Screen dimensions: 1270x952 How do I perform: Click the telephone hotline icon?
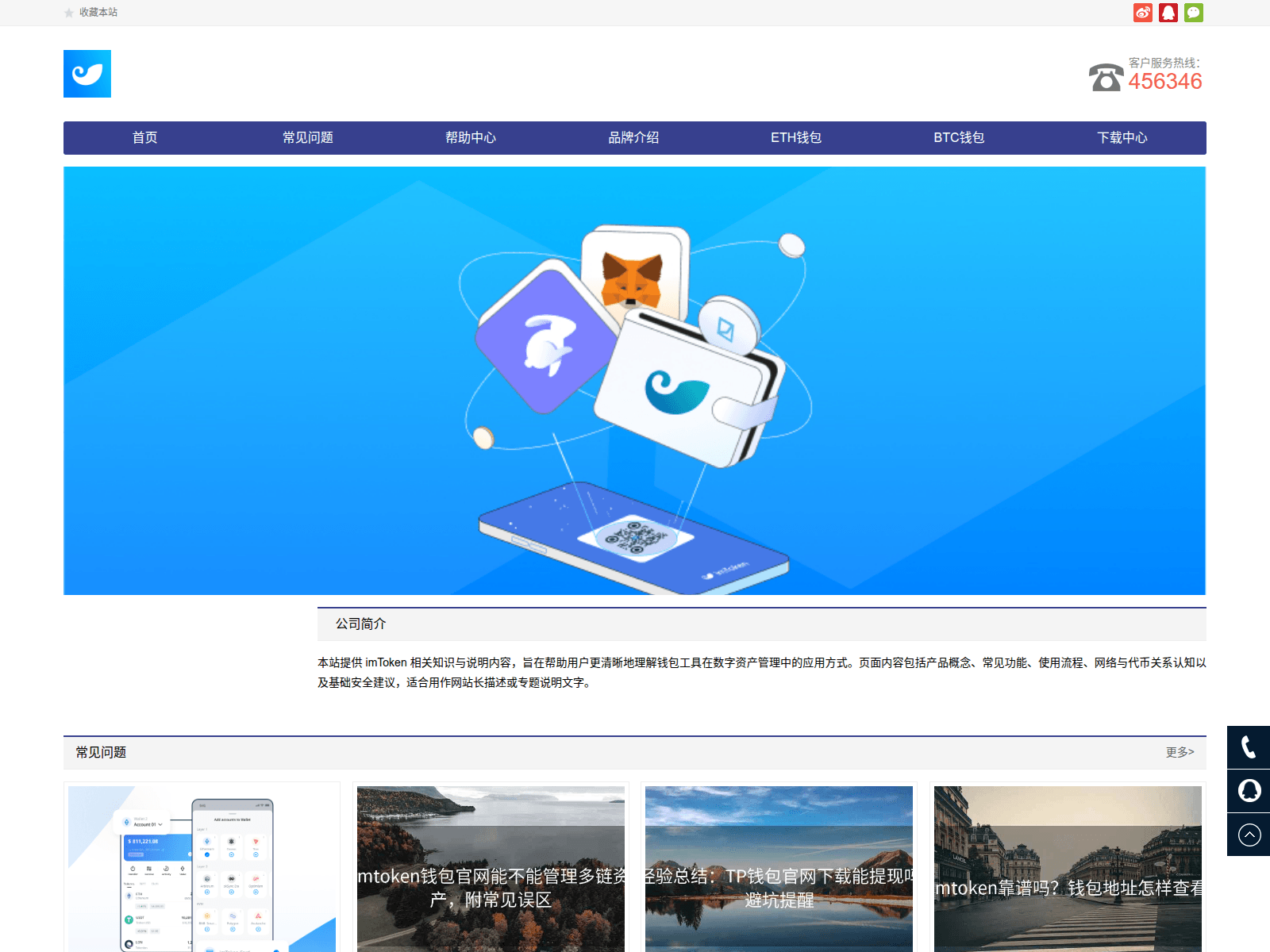tap(1106, 77)
